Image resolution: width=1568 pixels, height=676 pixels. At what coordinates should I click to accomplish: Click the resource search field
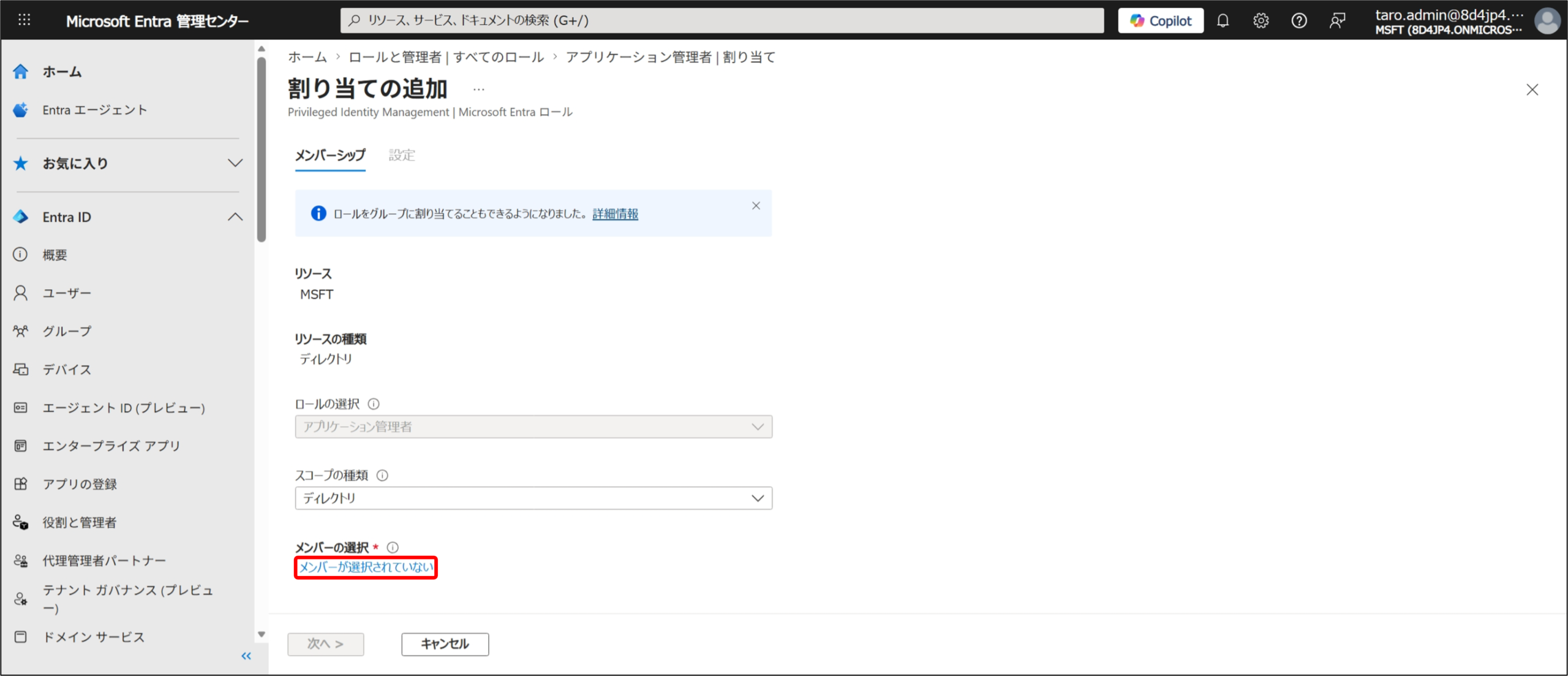click(723, 21)
